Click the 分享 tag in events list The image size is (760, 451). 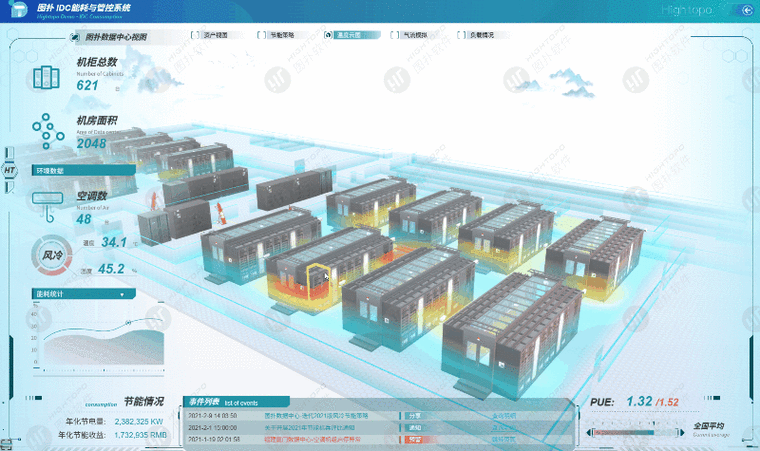click(x=415, y=416)
